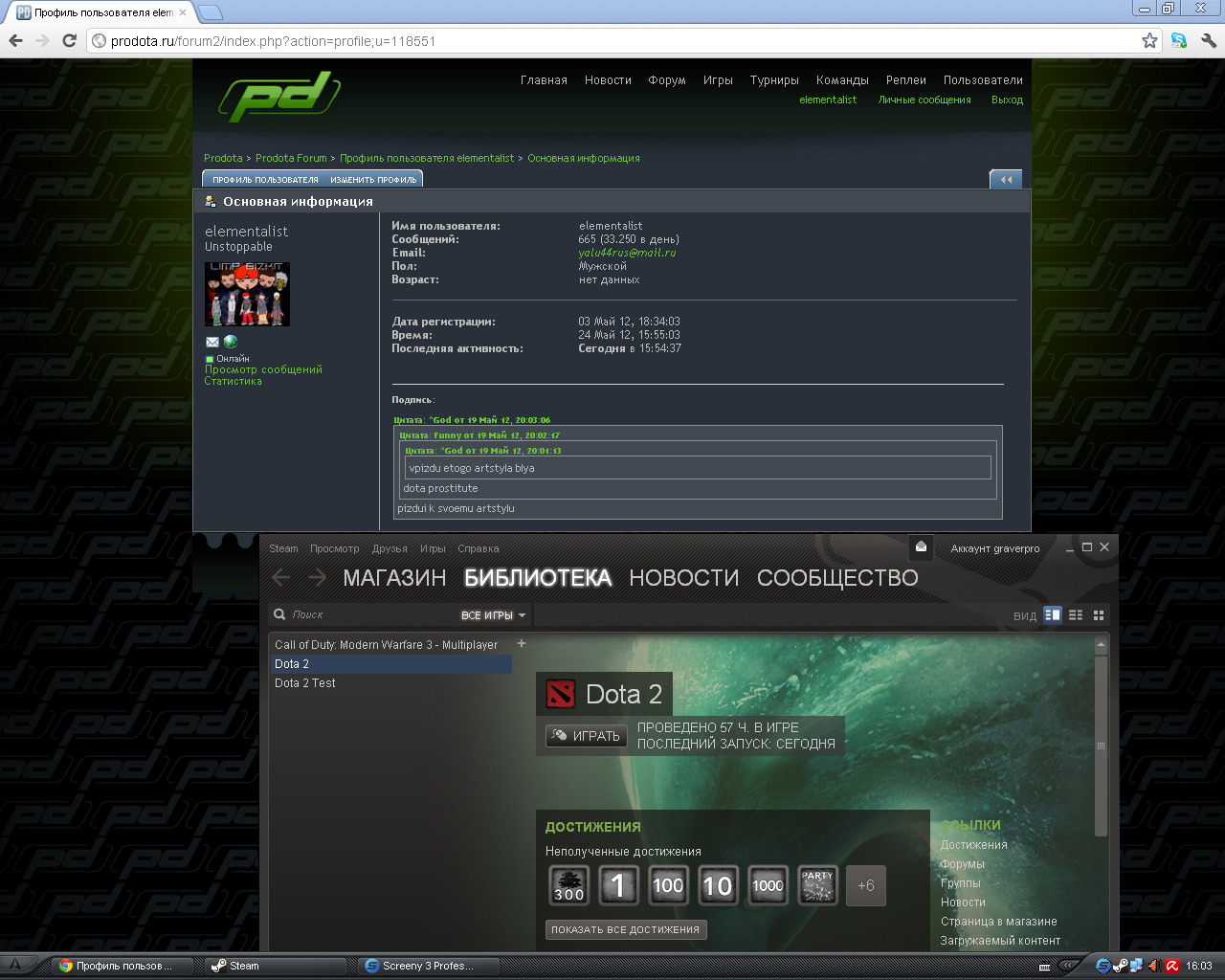This screenshot has width=1225, height=980.
Task: Switch Steam library to list view
Action: (1076, 615)
